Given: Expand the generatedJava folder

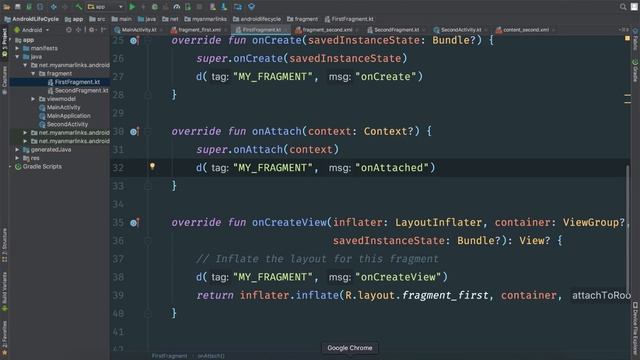Looking at the screenshot, I should pos(17,150).
